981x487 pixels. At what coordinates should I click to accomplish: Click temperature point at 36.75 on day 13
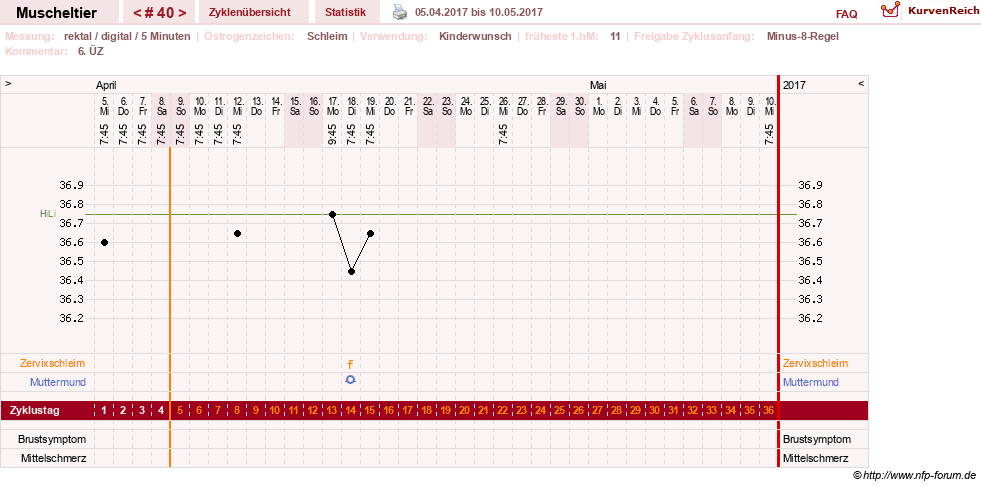click(x=332, y=214)
